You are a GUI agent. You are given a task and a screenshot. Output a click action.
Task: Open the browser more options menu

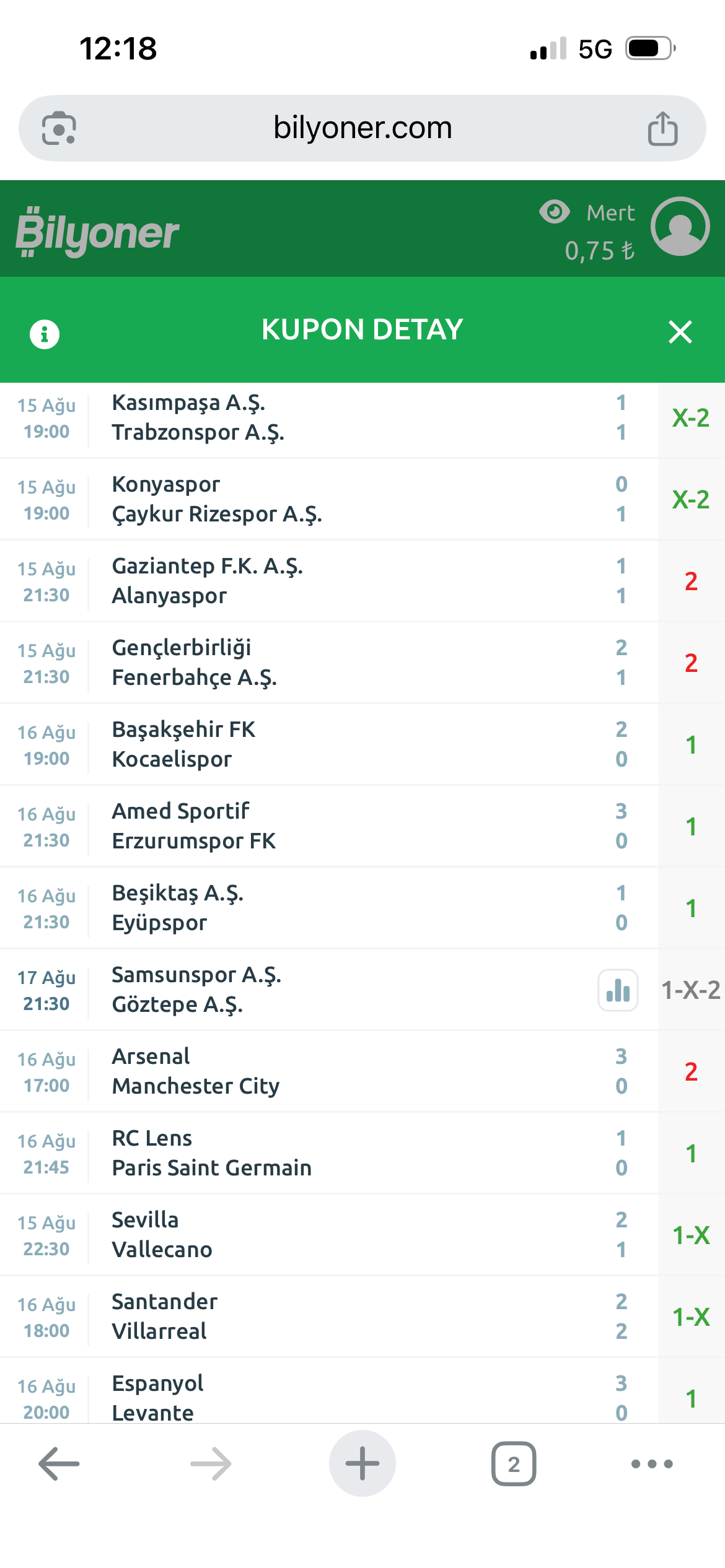click(x=652, y=1464)
